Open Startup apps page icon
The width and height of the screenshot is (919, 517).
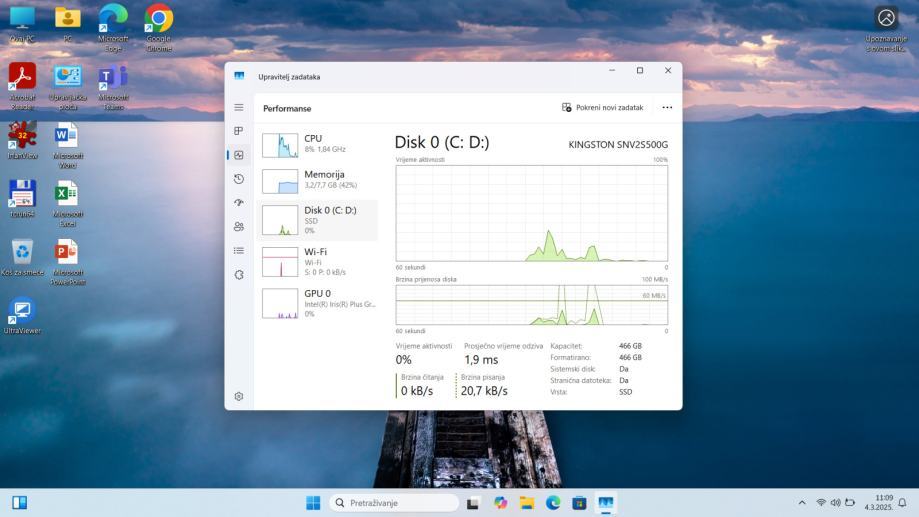coord(239,203)
